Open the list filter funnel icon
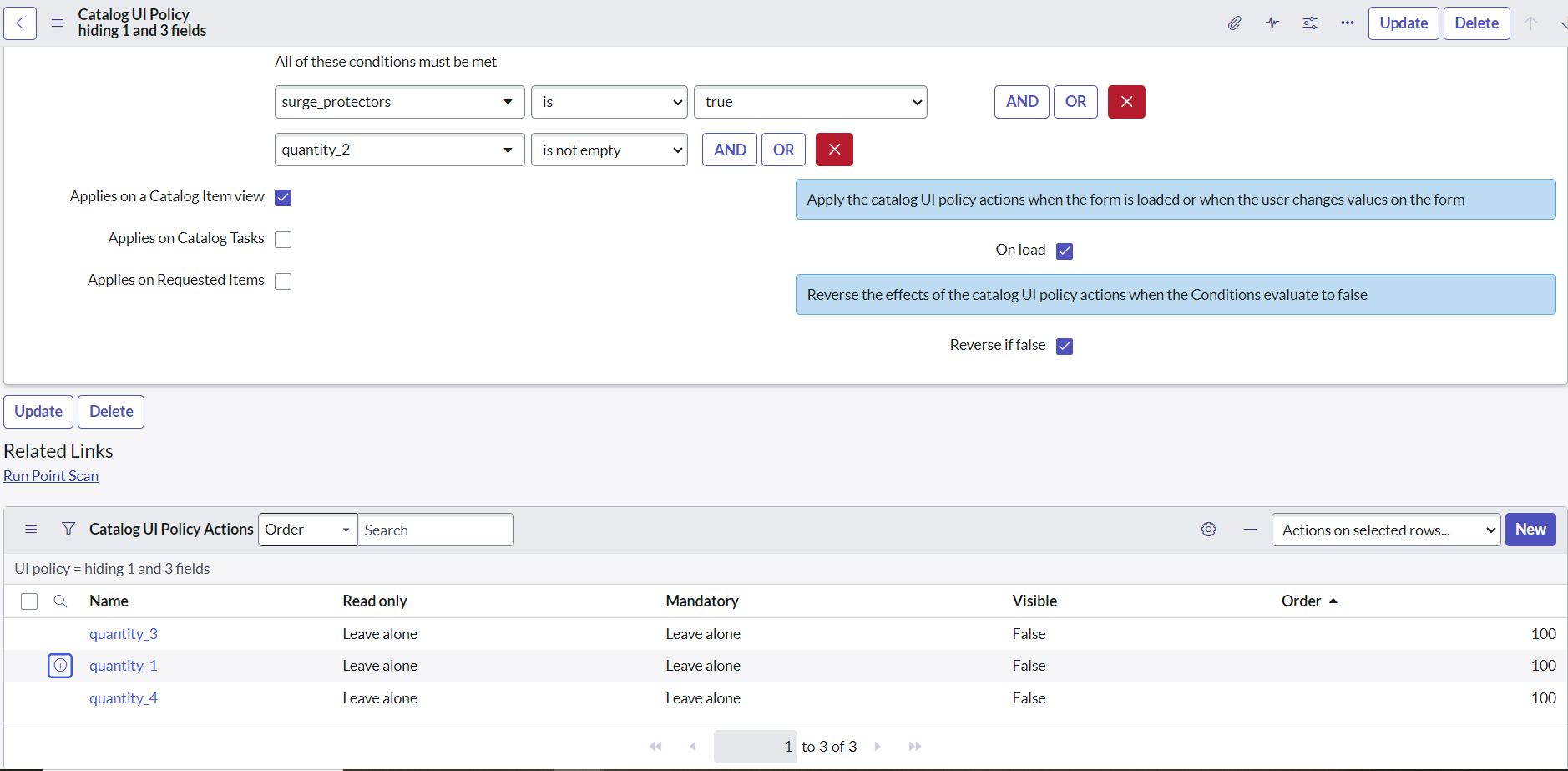 point(68,530)
